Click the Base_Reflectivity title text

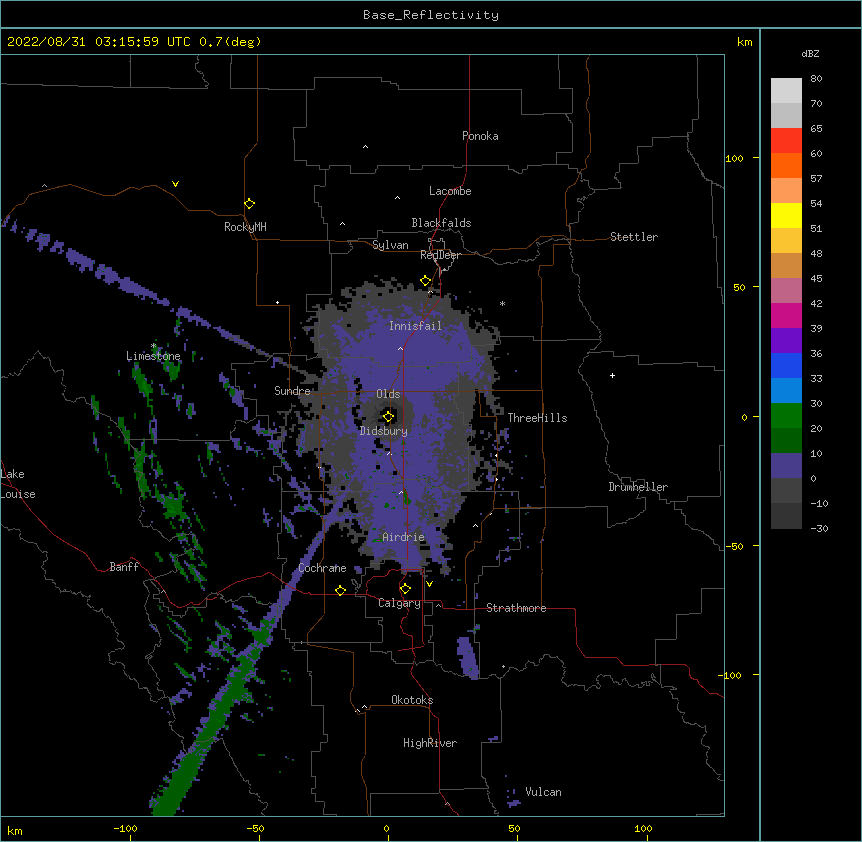coord(431,15)
